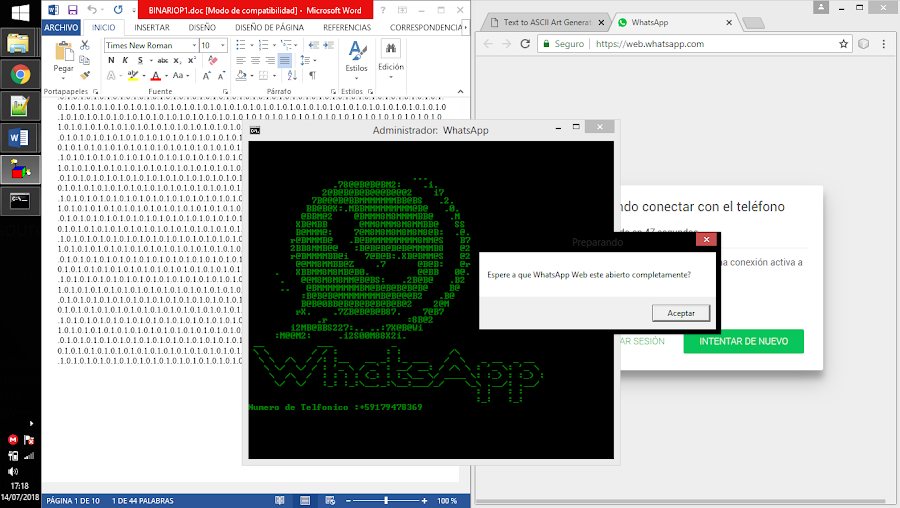Expand the numbered list style dropdown
The image size is (900, 508).
(274, 45)
